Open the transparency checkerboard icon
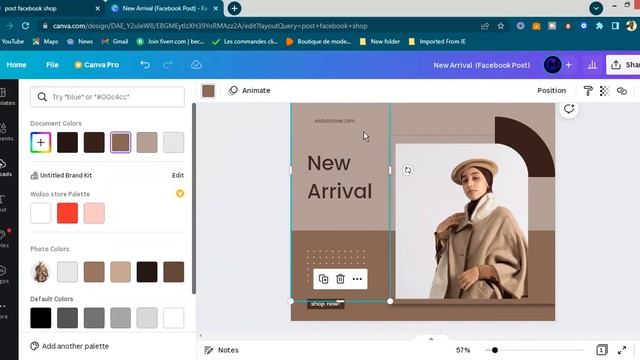 pyautogui.click(x=604, y=91)
